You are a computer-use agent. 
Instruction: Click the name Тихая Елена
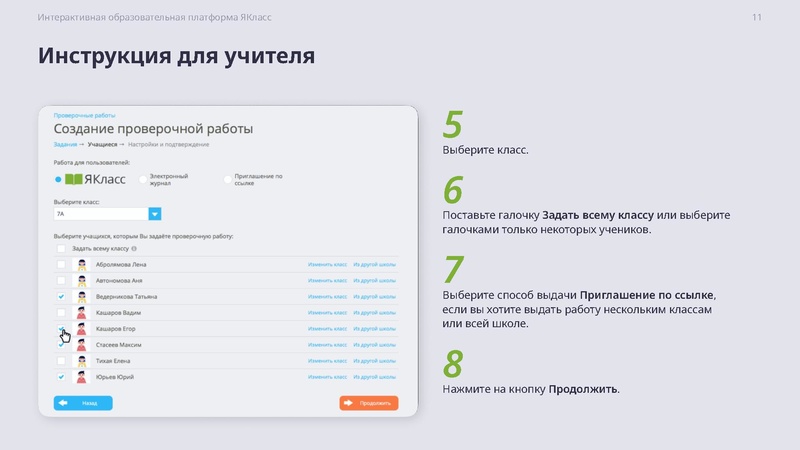click(x=113, y=361)
